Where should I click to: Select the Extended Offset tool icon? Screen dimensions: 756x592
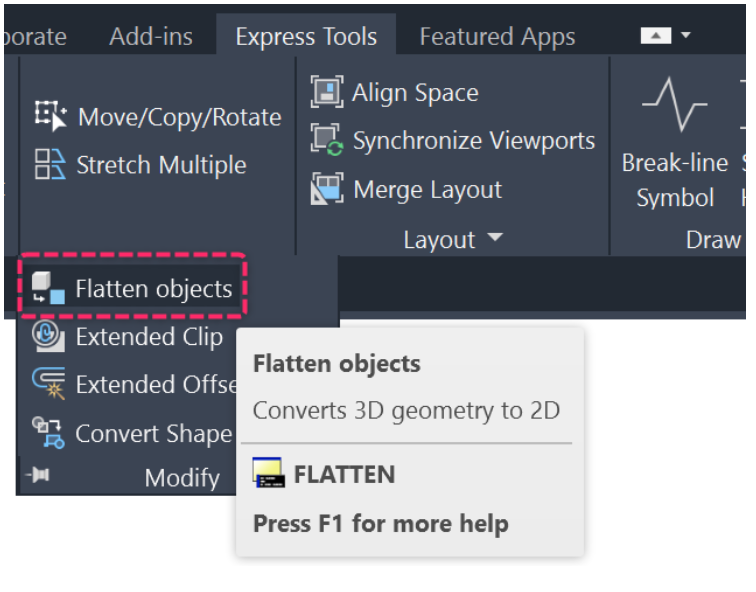[x=49, y=385]
